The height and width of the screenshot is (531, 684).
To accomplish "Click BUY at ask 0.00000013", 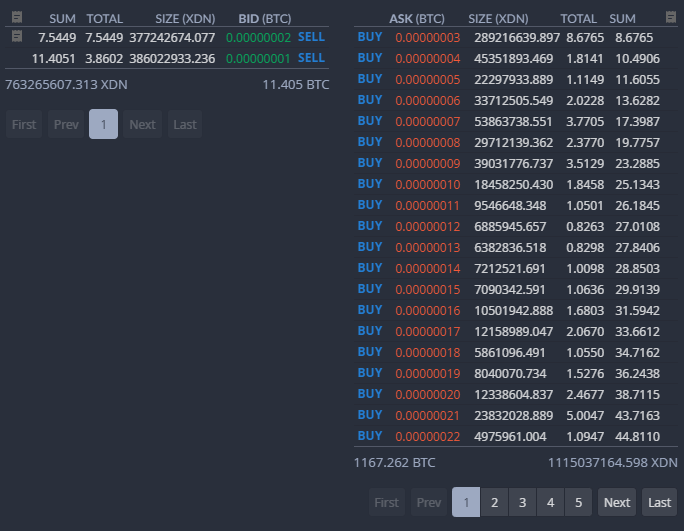I will [370, 247].
